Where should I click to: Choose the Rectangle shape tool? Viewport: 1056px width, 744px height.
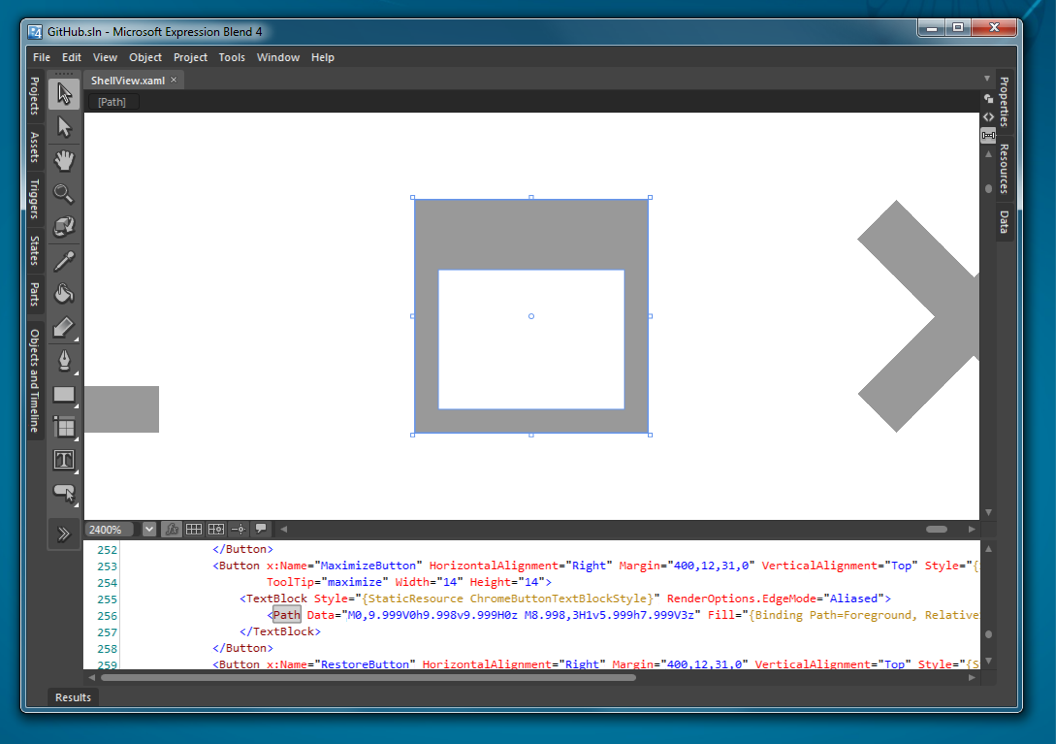tap(65, 394)
